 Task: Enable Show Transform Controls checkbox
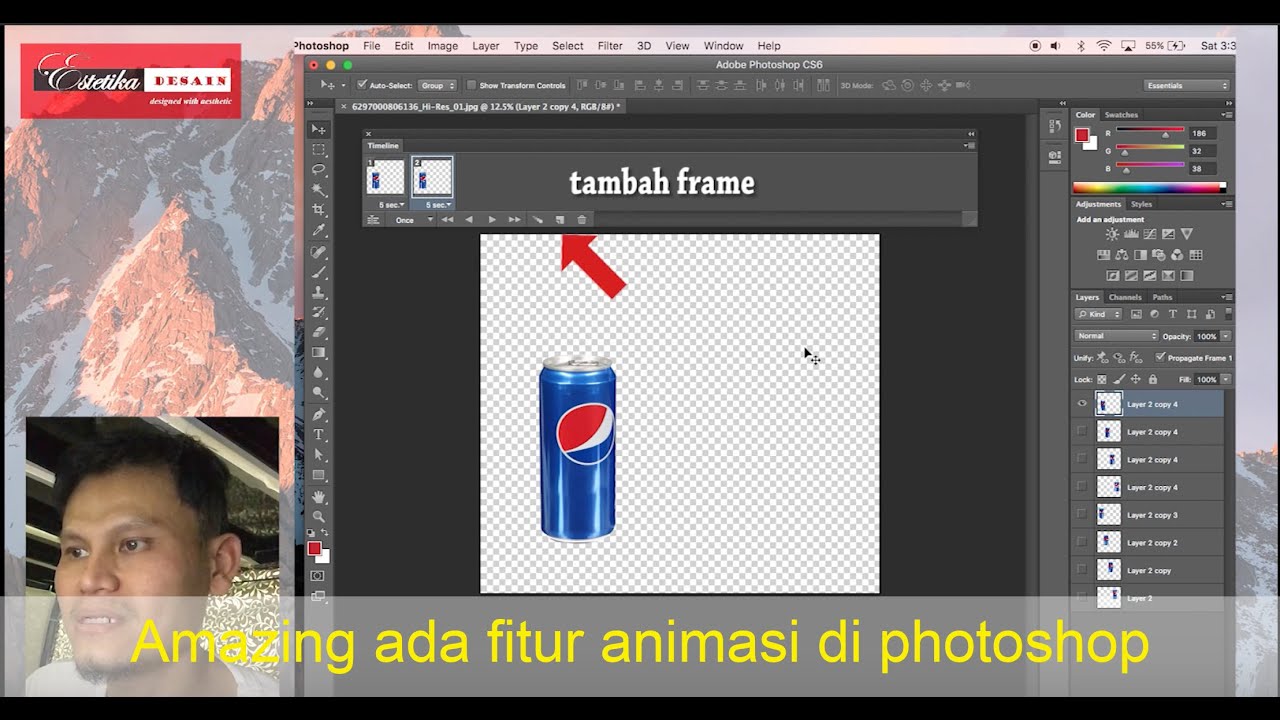[472, 85]
